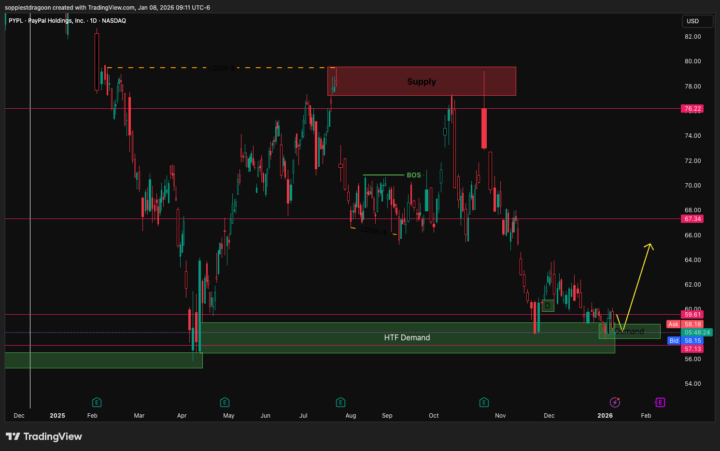Click the Jun label on time axis
Screen dimensions: 720x451
tap(265, 416)
